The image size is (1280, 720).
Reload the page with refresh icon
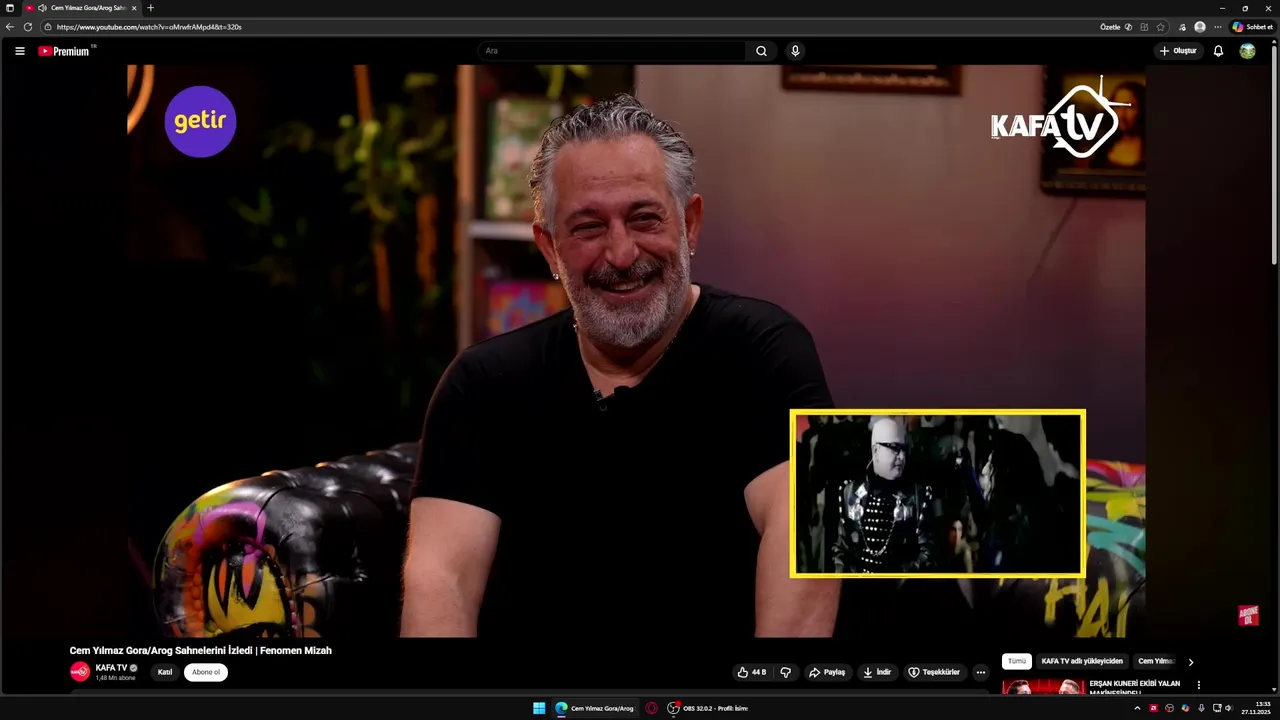click(28, 27)
